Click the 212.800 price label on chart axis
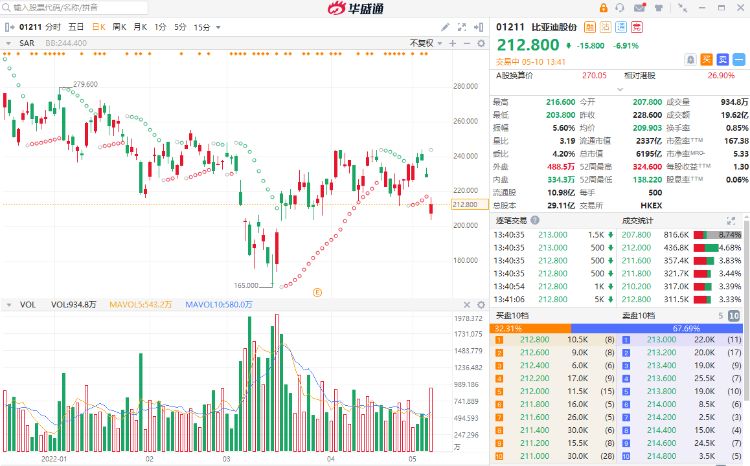Image resolution: width=750 pixels, height=466 pixels. [x=470, y=205]
